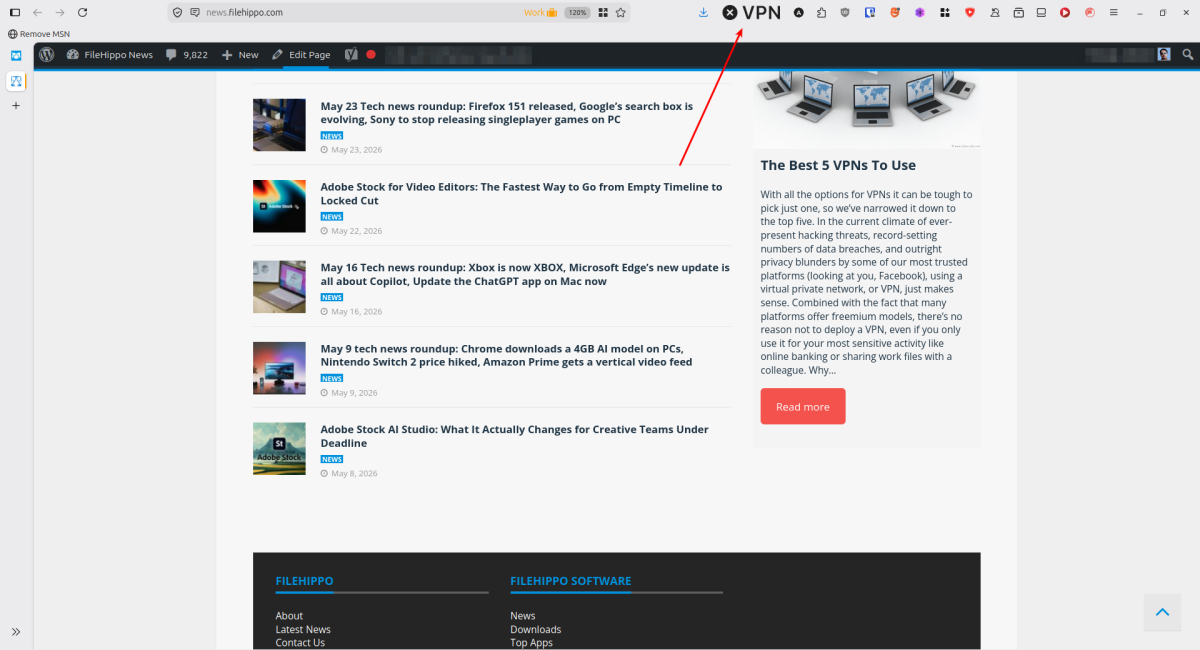Open Contact Us footer link
Image resolution: width=1200 pixels, height=650 pixels.
coord(300,643)
